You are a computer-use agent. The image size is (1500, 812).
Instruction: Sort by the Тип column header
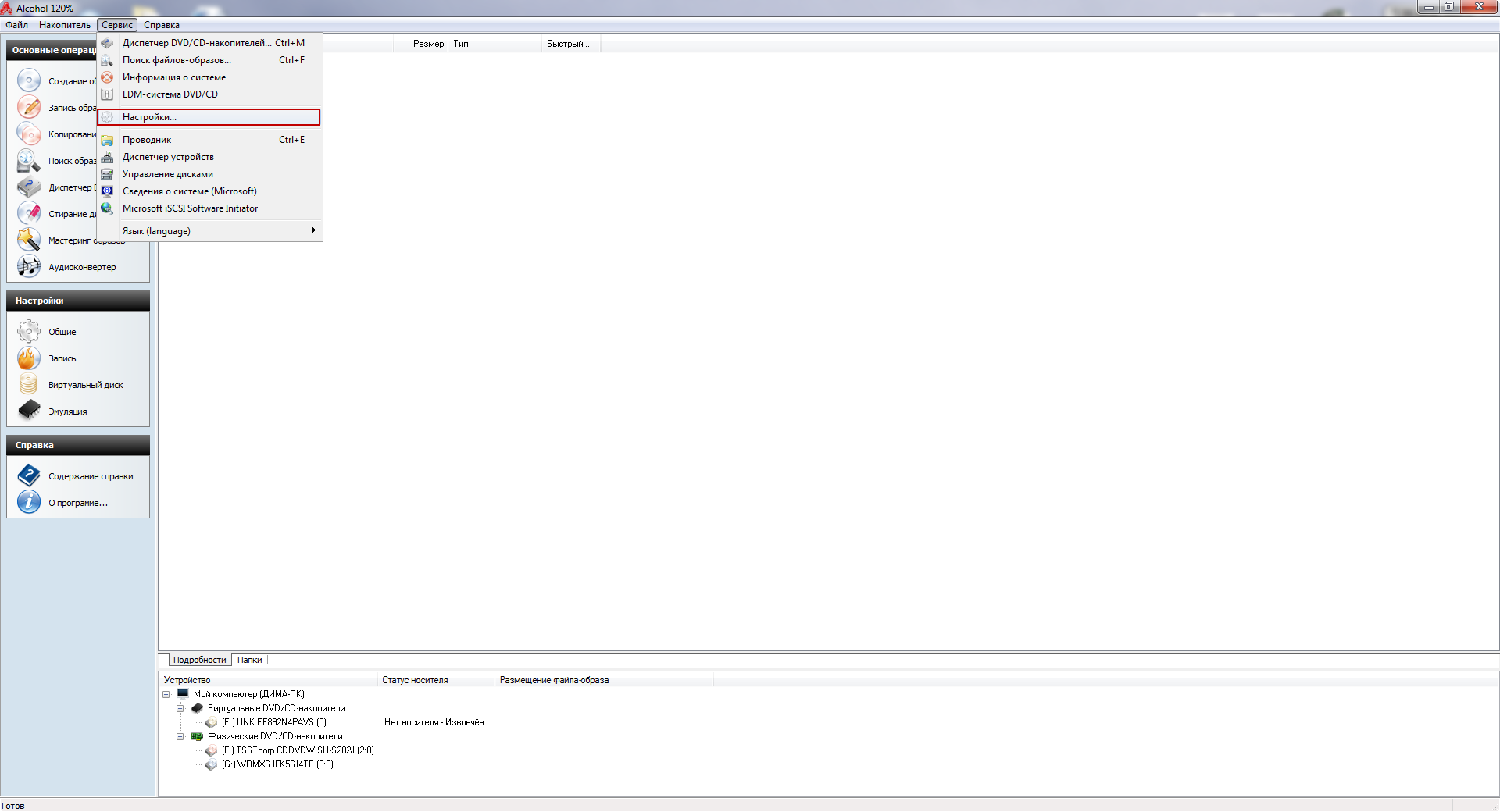[495, 44]
